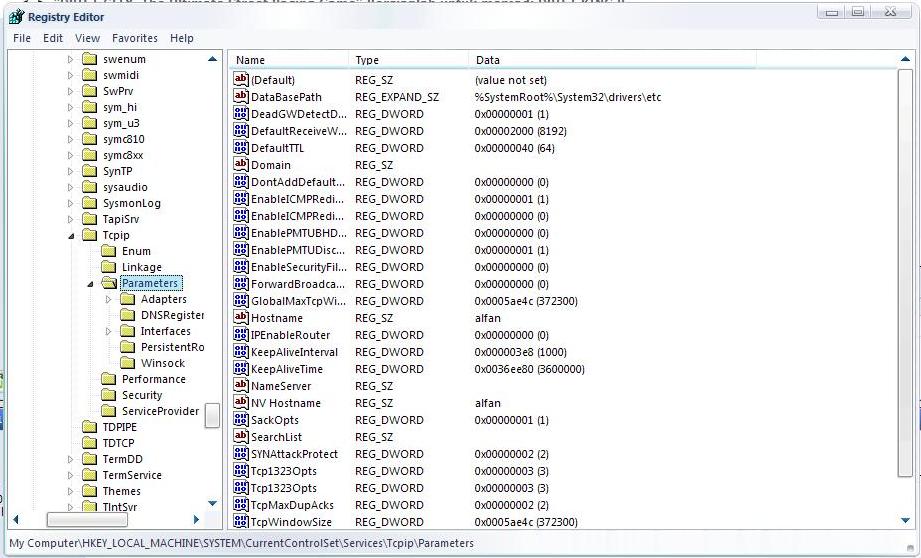The height and width of the screenshot is (558, 921).
Task: Expand the TermService key
Action: coord(70,475)
